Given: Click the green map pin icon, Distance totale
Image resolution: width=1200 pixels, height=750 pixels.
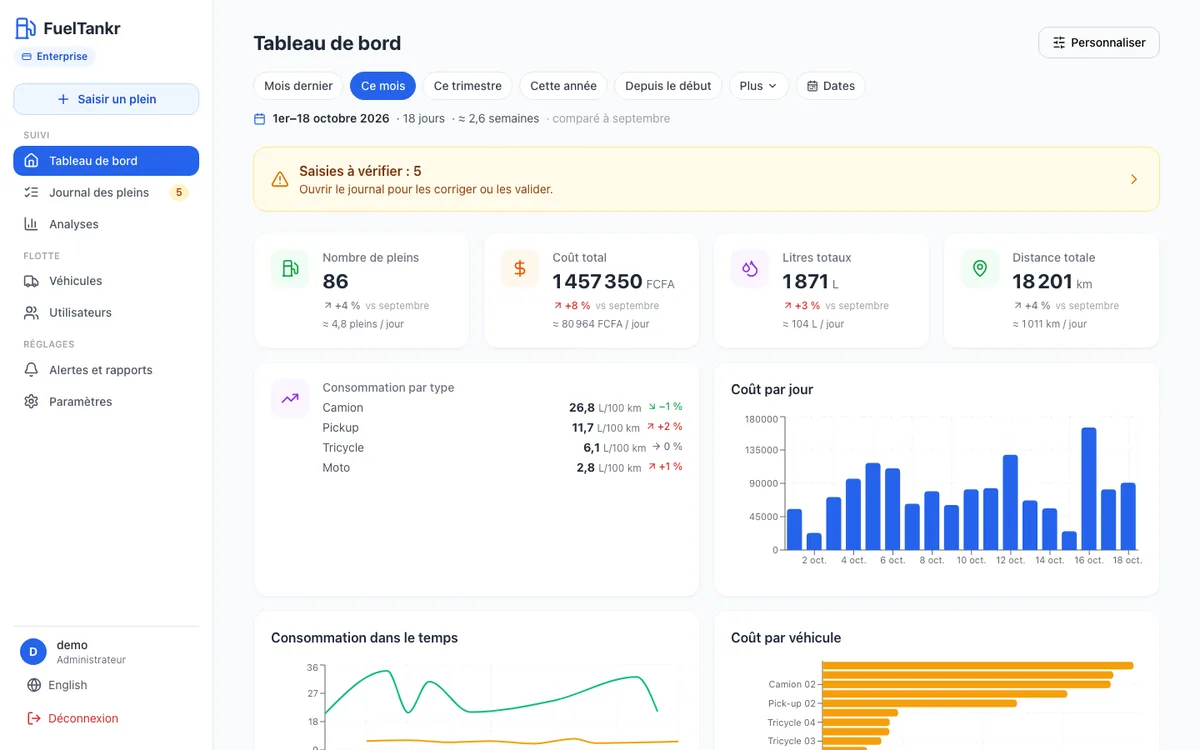Looking at the screenshot, I should click(980, 269).
